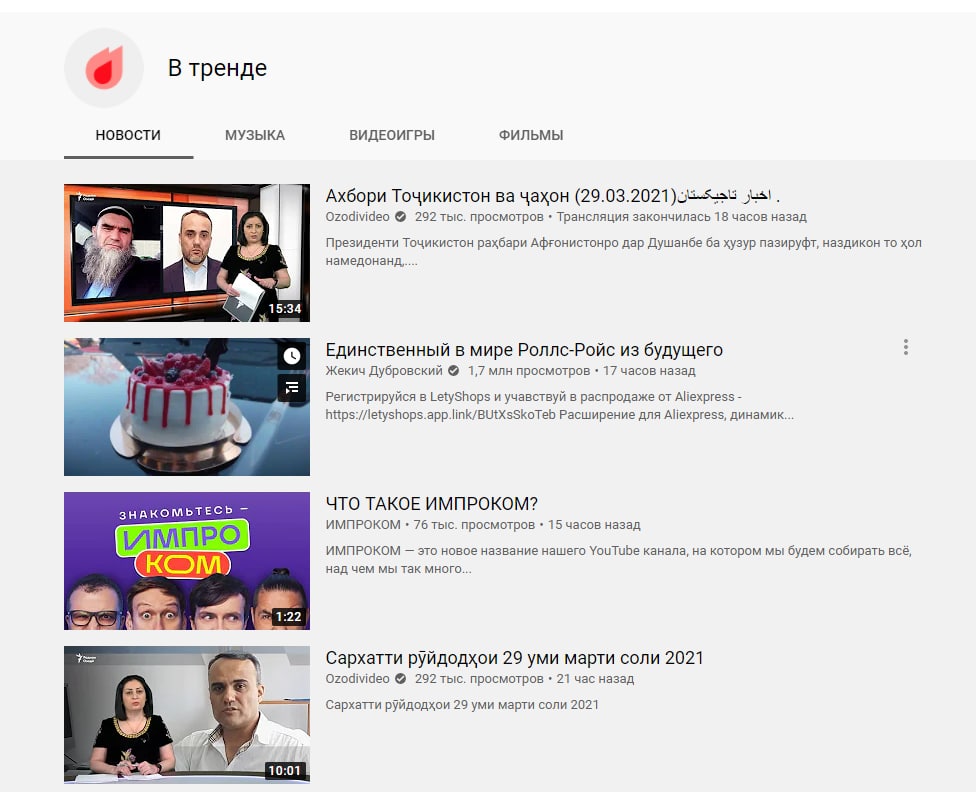Go to Ozodivideo channel from first video

tap(357, 217)
